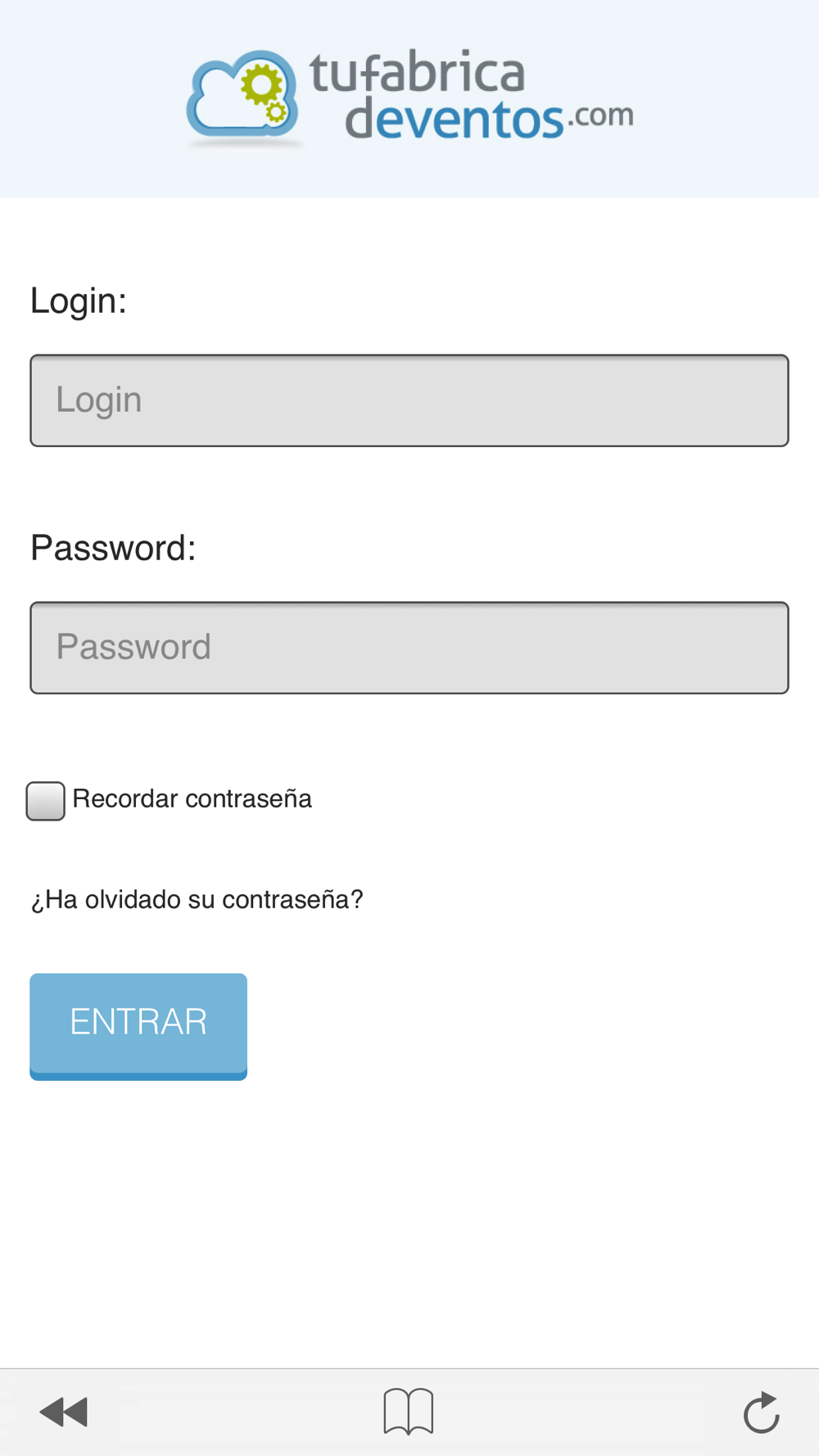Image resolution: width=819 pixels, height=1456 pixels.
Task: Click the green gear in logo
Action: [261, 83]
